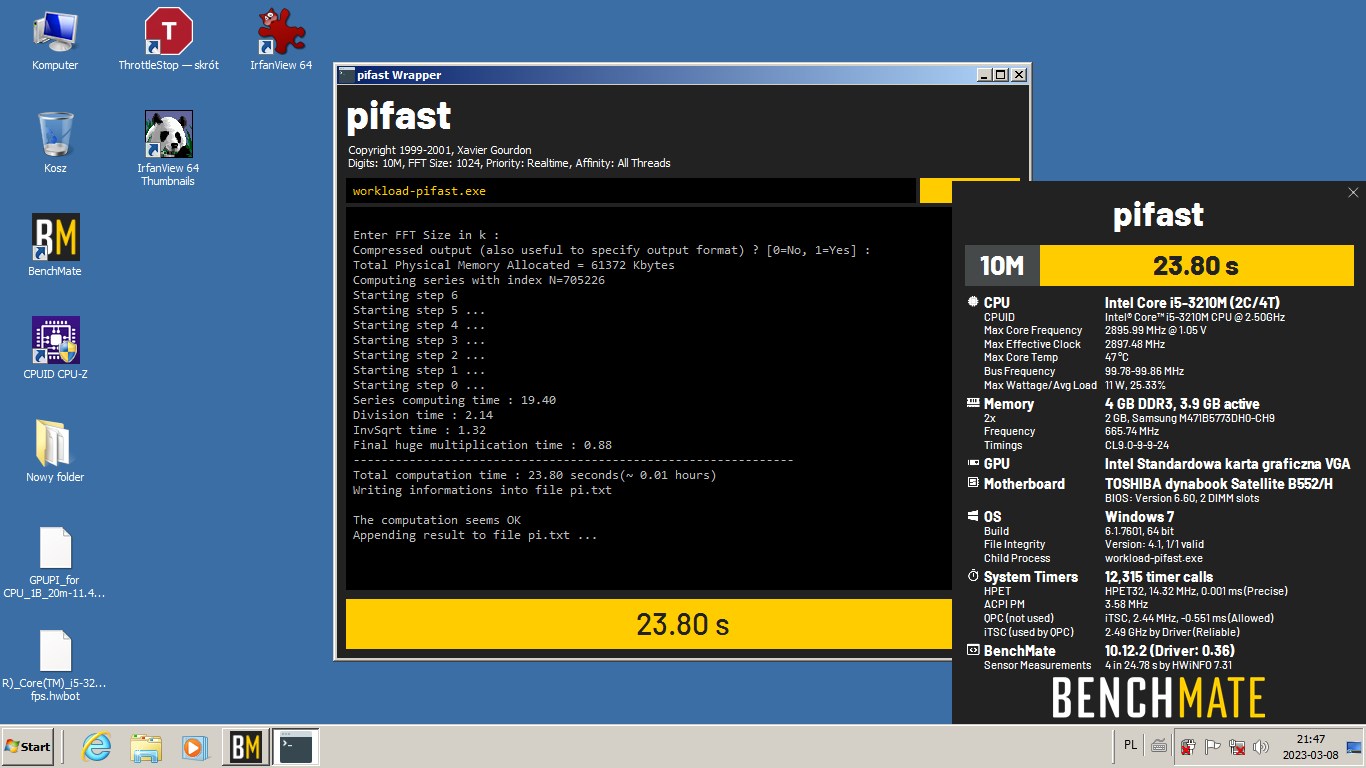Click the yellow 23.80 s bar in the pifast Wrapper window
This screenshot has height=768, width=1366.
pos(649,624)
